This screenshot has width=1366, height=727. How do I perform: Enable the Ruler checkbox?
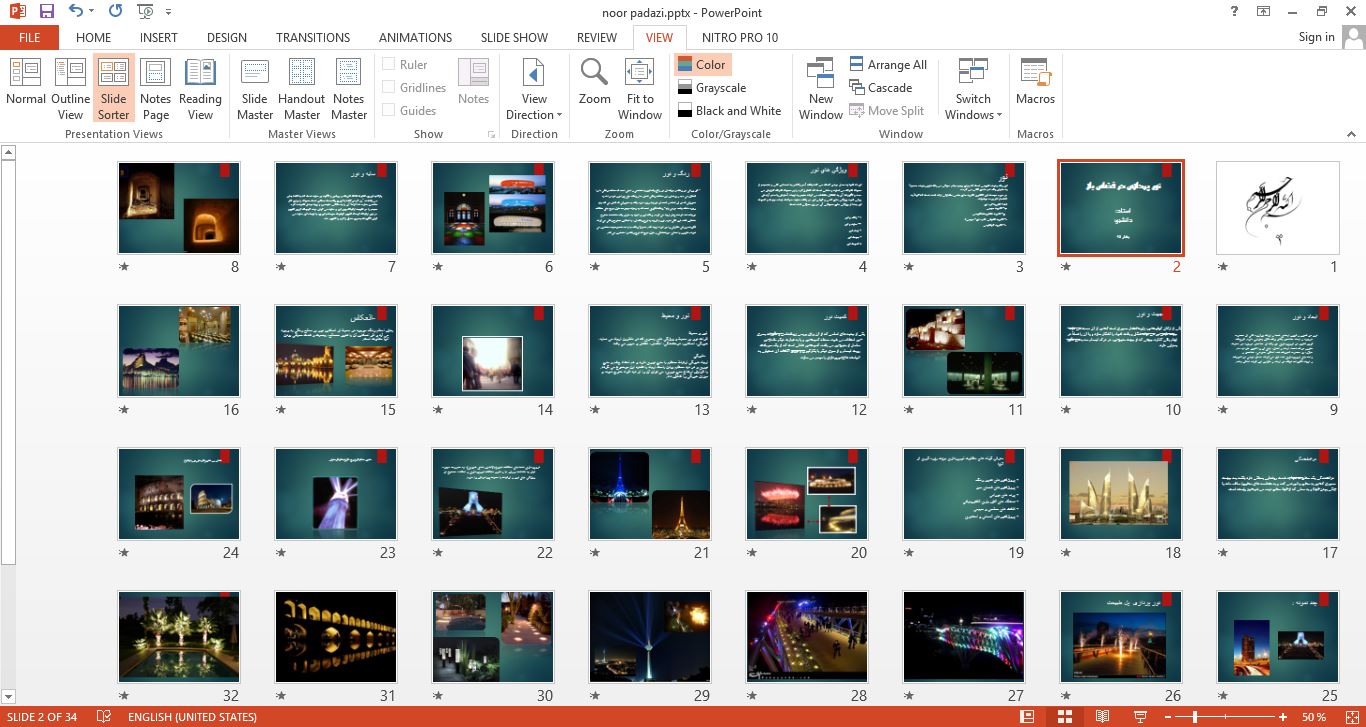[x=389, y=64]
